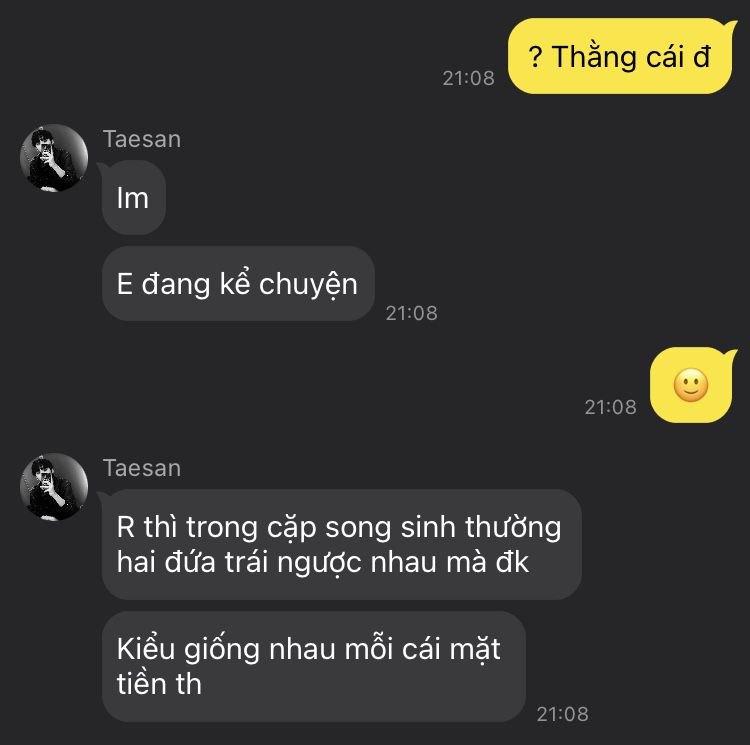Tap the smiley emoji in yellow bubble
Image resolution: width=750 pixels, height=745 pixels.
pyautogui.click(x=691, y=385)
